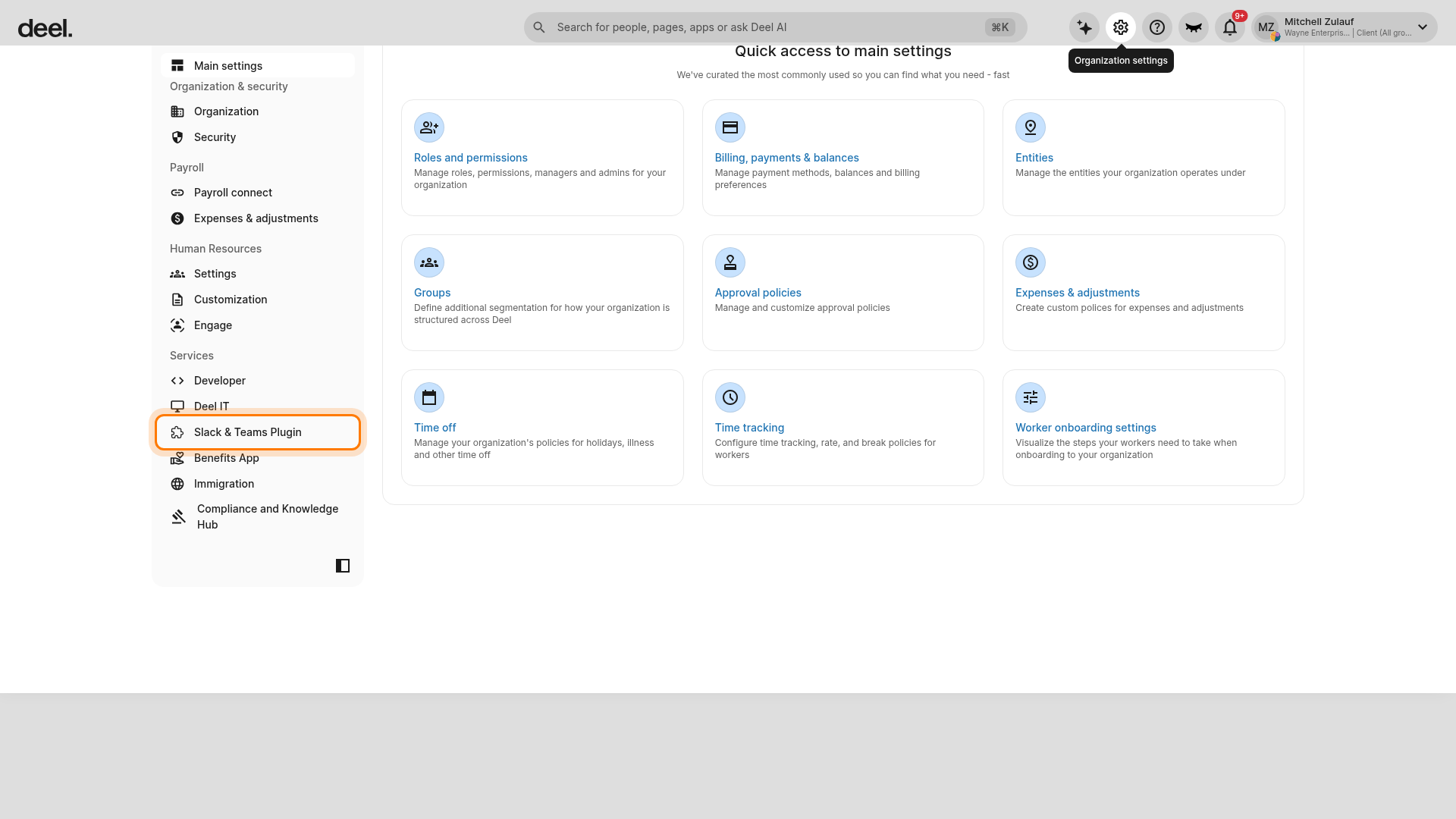Open the Groups link

click(432, 293)
